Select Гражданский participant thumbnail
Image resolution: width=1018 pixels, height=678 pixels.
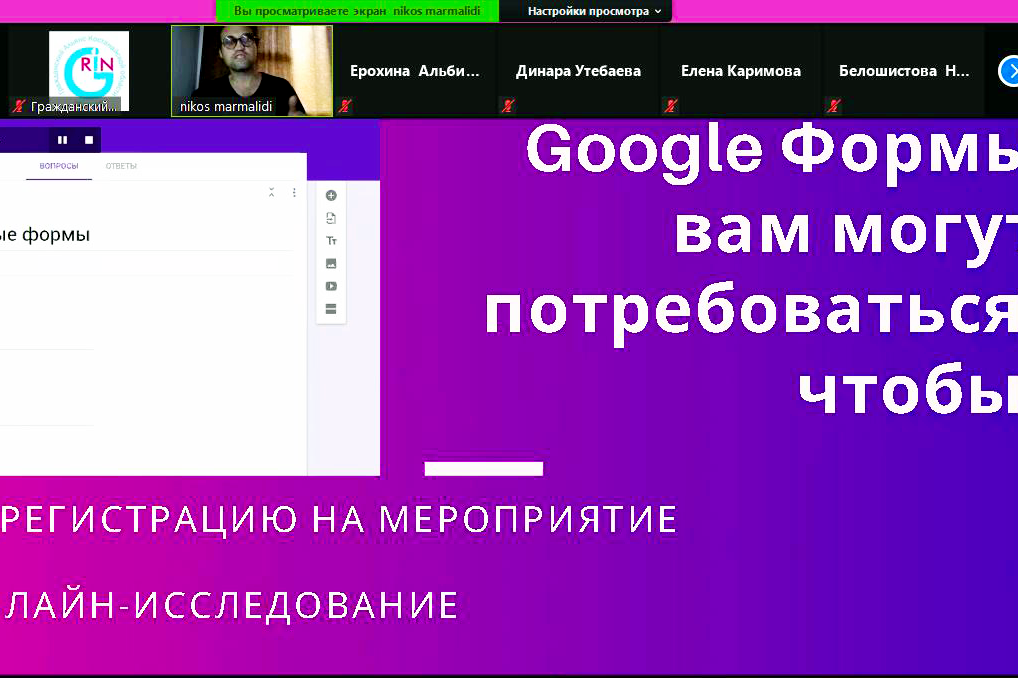click(88, 70)
